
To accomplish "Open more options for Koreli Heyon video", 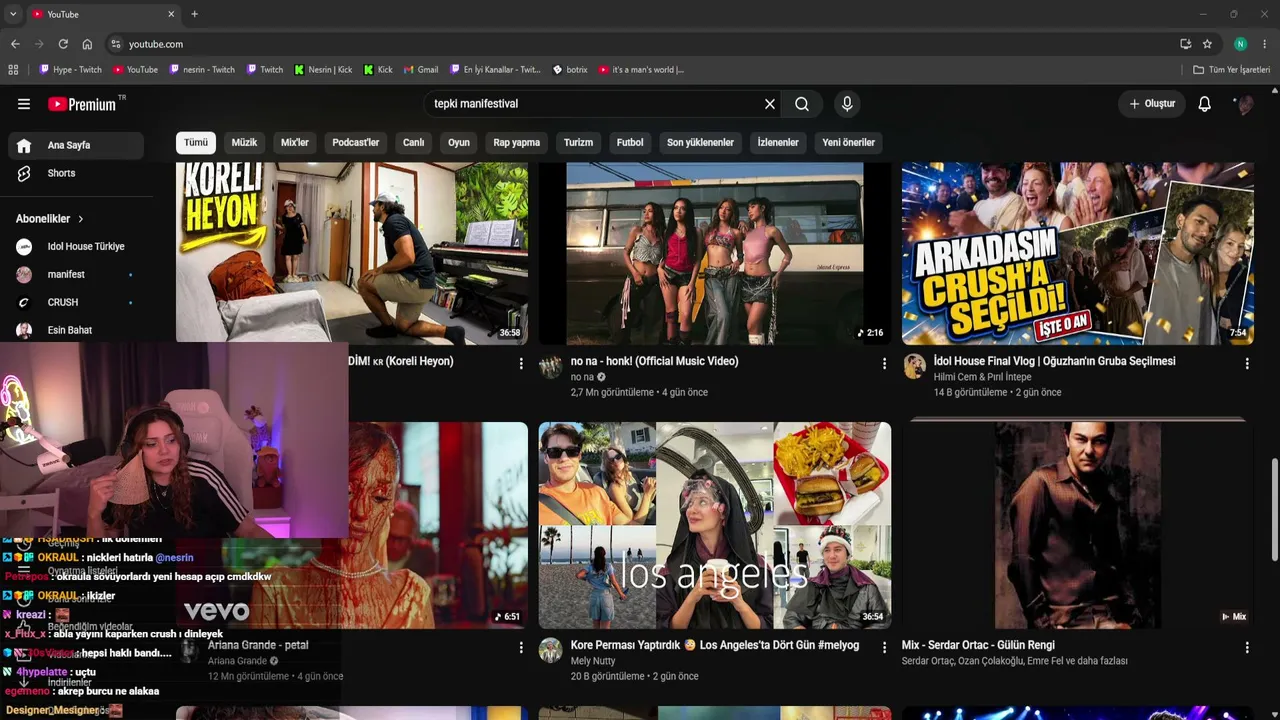I will point(521,364).
